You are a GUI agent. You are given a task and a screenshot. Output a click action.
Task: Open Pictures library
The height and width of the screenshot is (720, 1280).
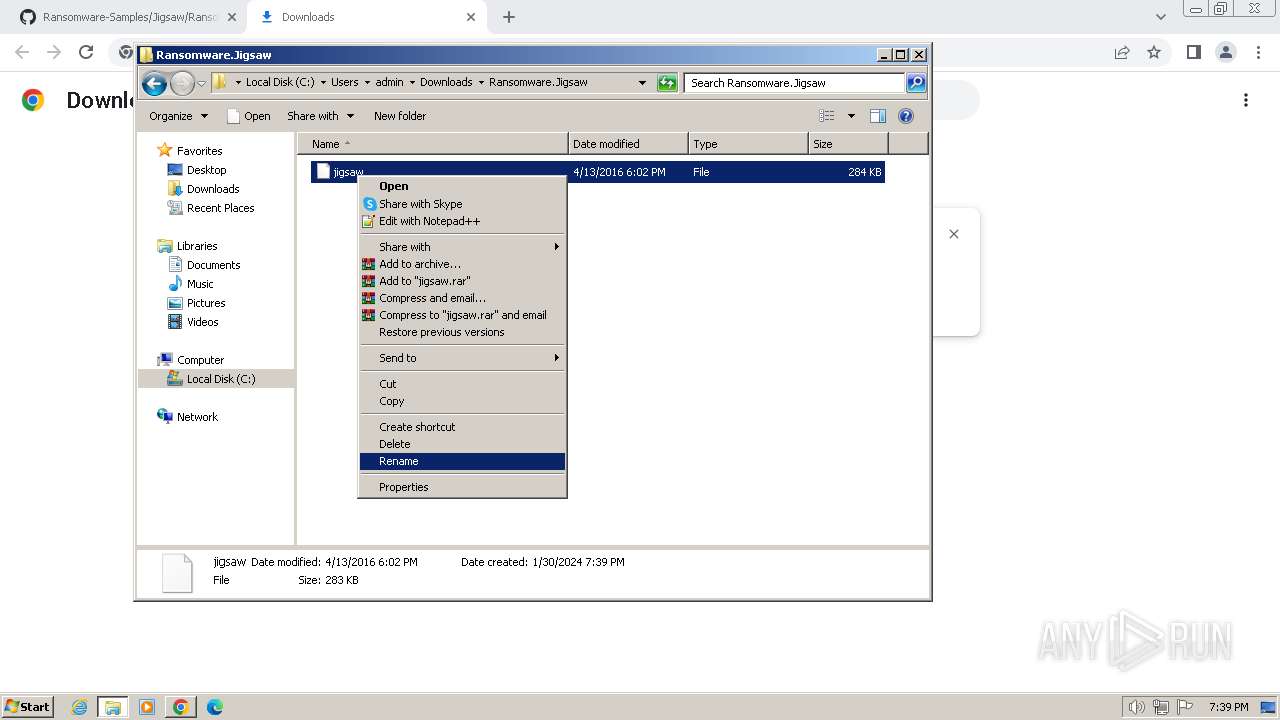(206, 303)
